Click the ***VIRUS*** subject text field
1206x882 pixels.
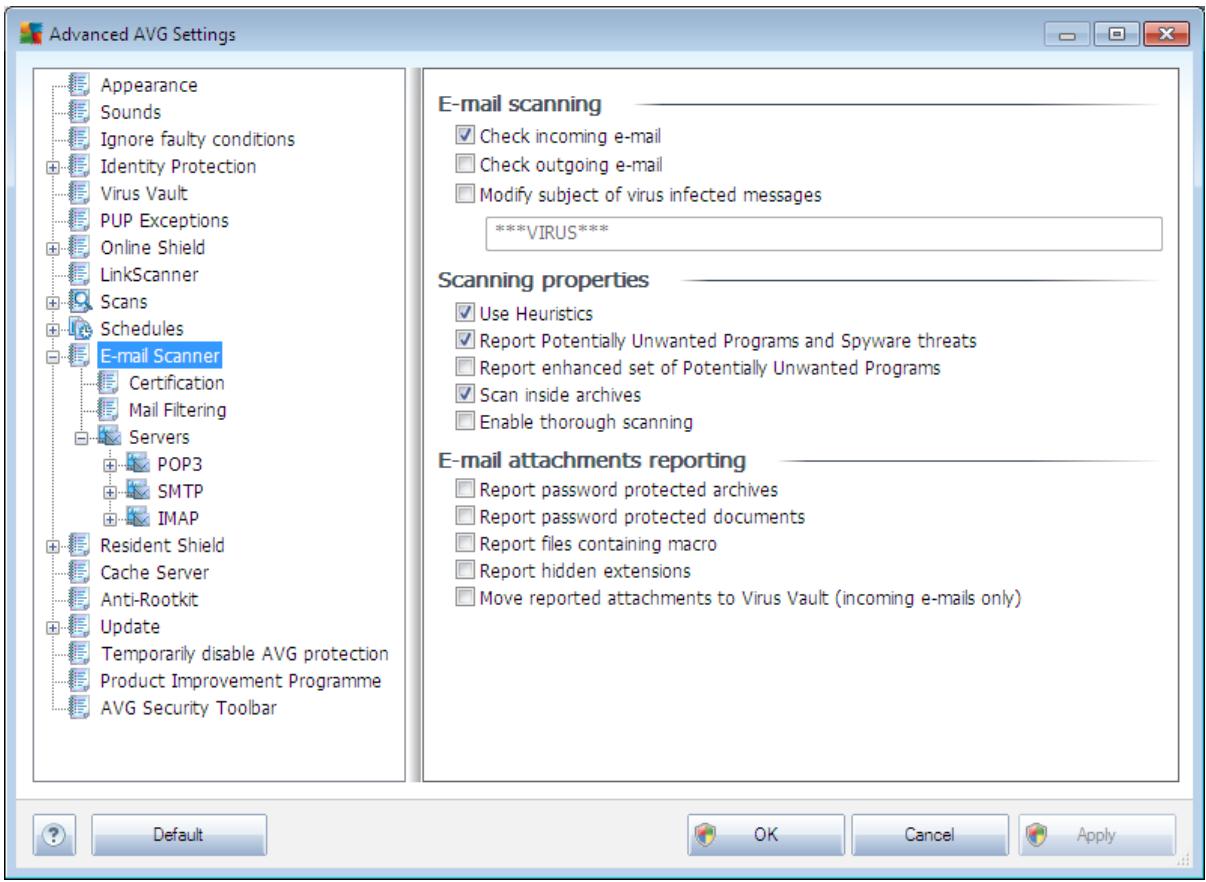[823, 233]
